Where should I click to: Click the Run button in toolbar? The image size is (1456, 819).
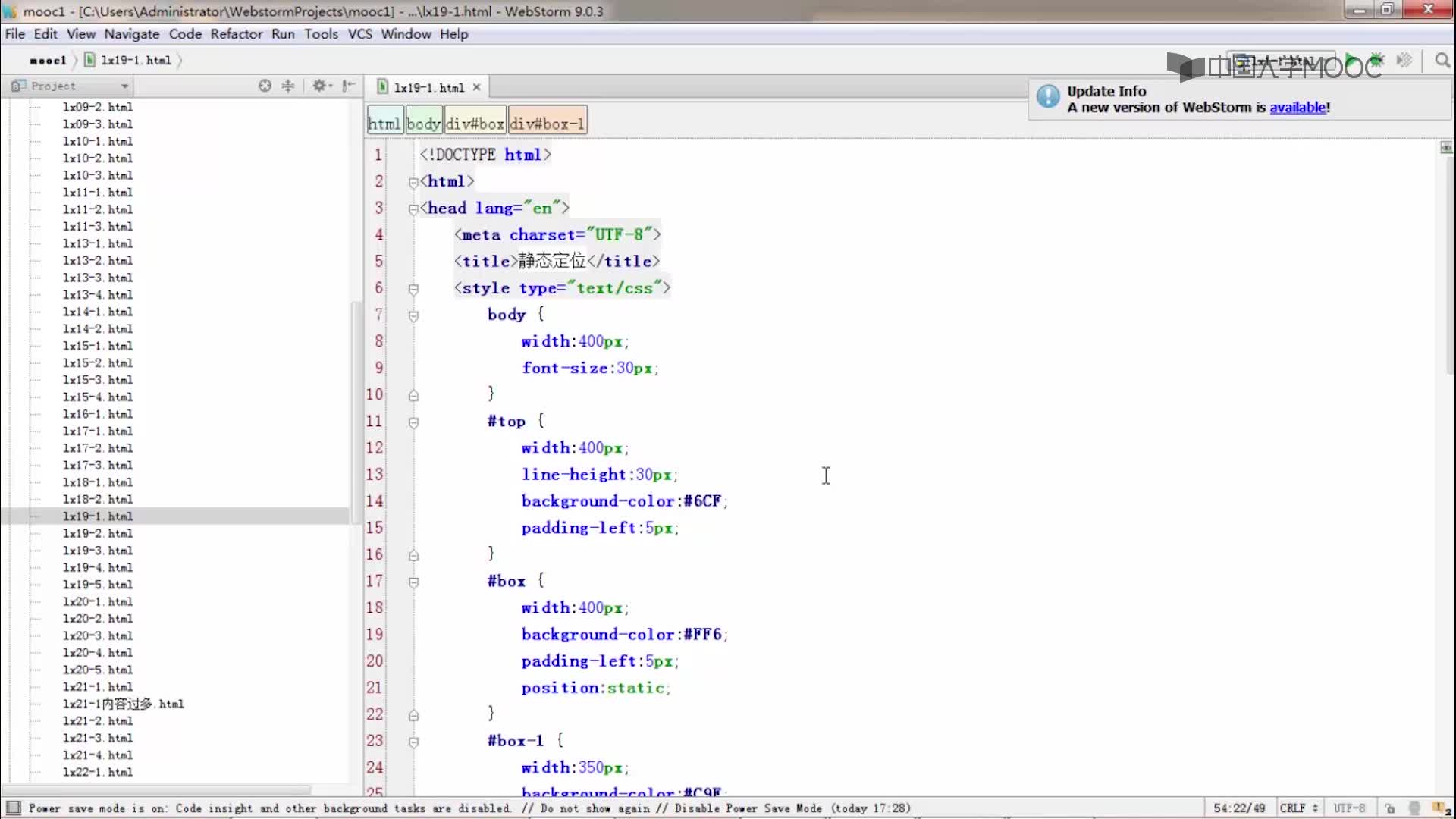1351,60
